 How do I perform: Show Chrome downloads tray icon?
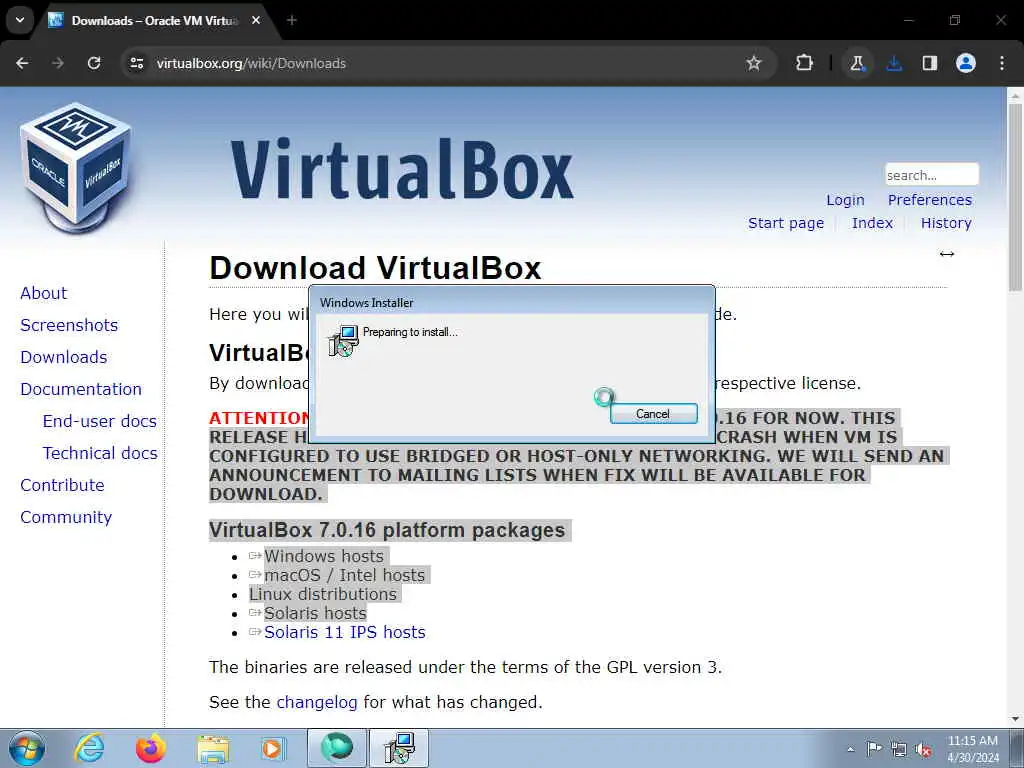coord(894,63)
